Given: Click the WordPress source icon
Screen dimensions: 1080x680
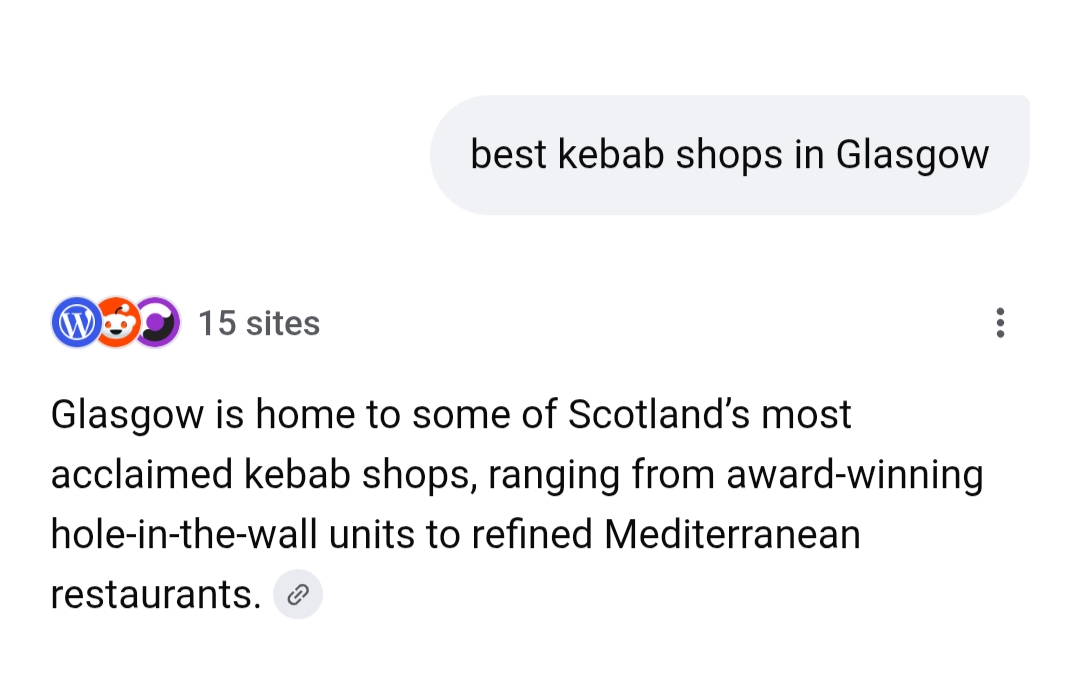Looking at the screenshot, I should [74, 323].
